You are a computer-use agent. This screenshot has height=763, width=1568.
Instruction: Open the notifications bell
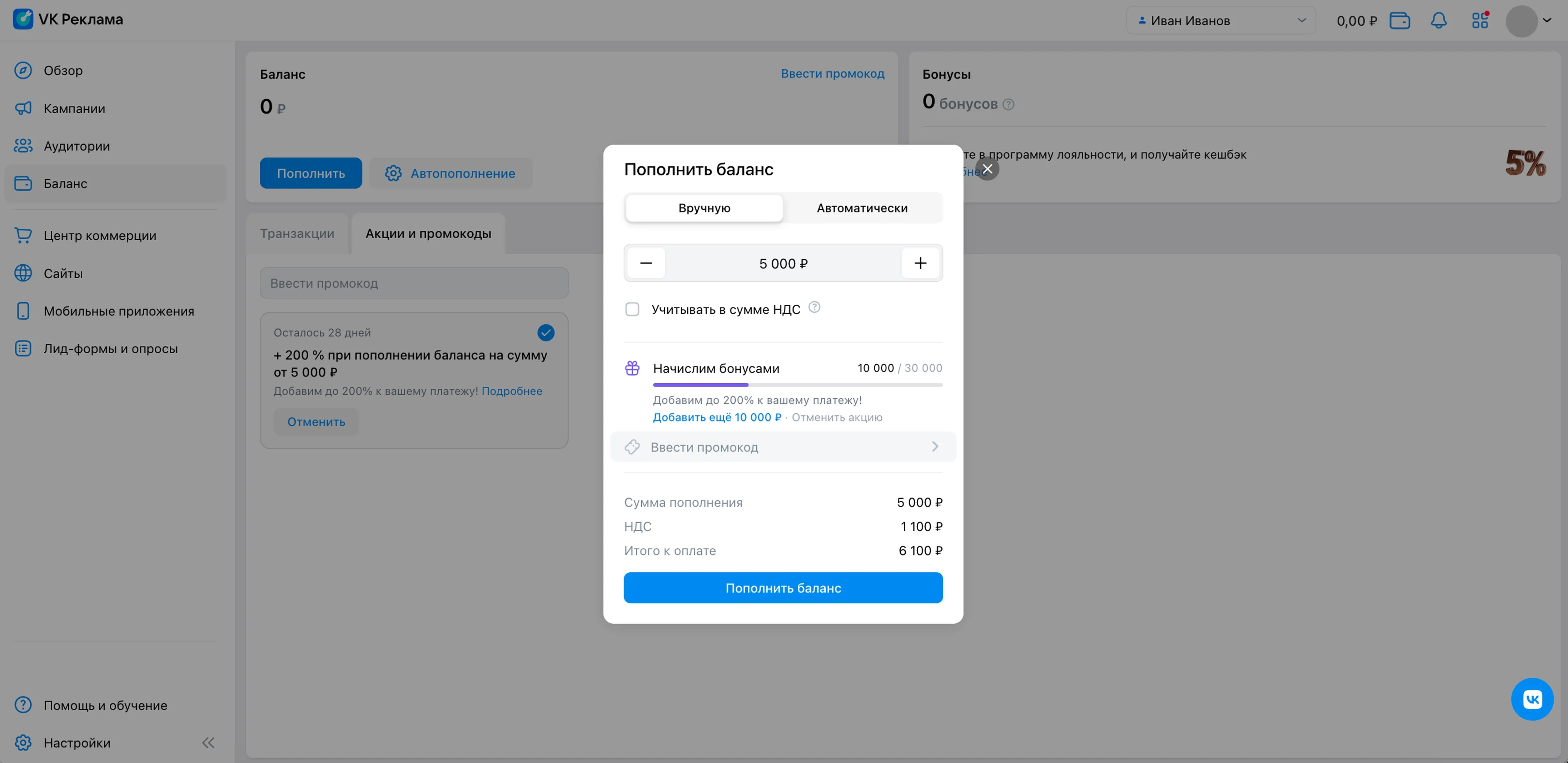pos(1439,21)
